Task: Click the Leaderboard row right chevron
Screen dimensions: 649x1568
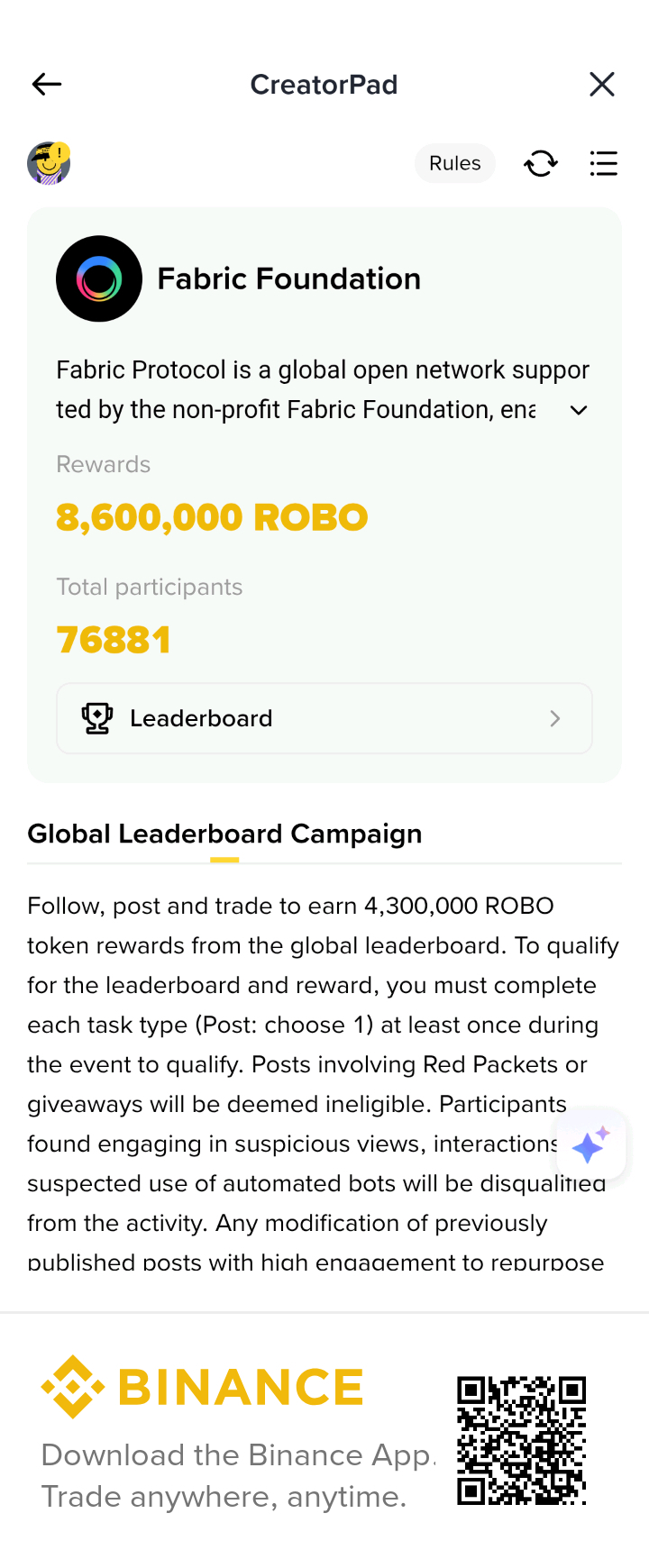Action: (555, 718)
